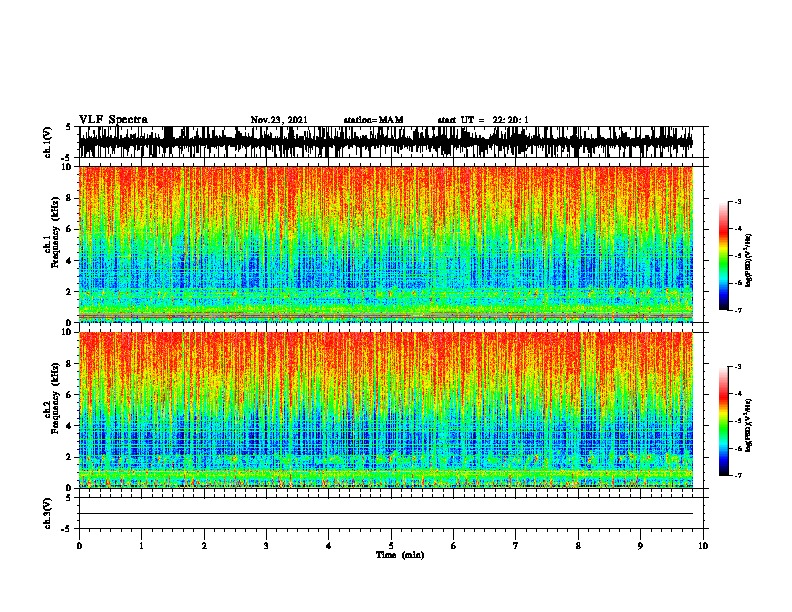This screenshot has height=612, width=792.
Task: Click the "8" kHz tick on the ch.1 frequency axis
Action: 69,198
